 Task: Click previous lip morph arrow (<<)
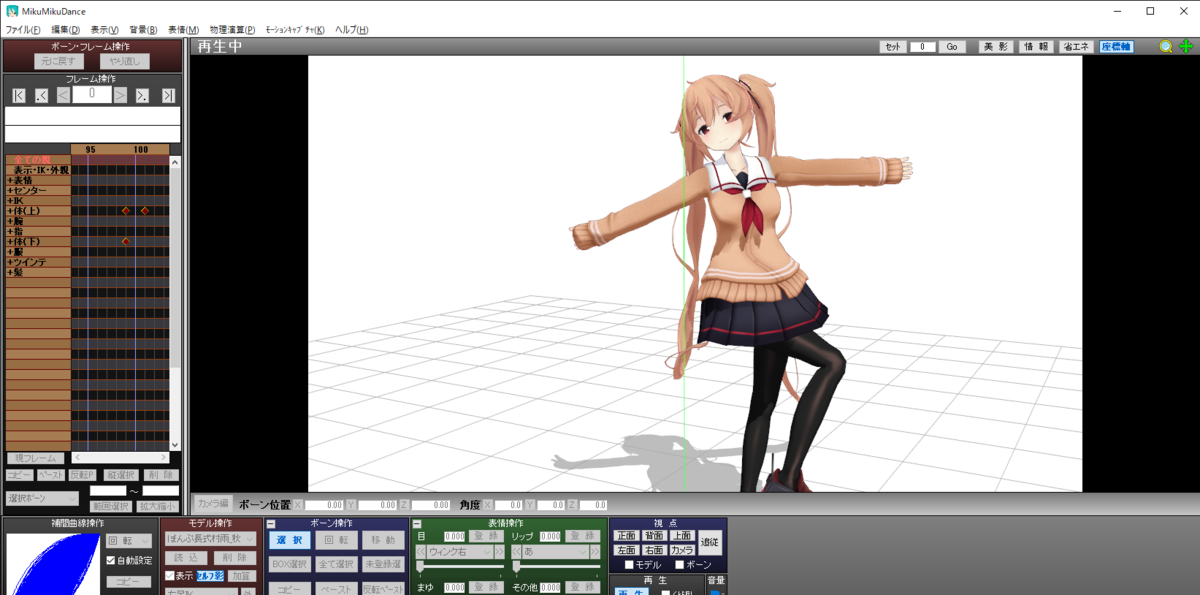517,552
